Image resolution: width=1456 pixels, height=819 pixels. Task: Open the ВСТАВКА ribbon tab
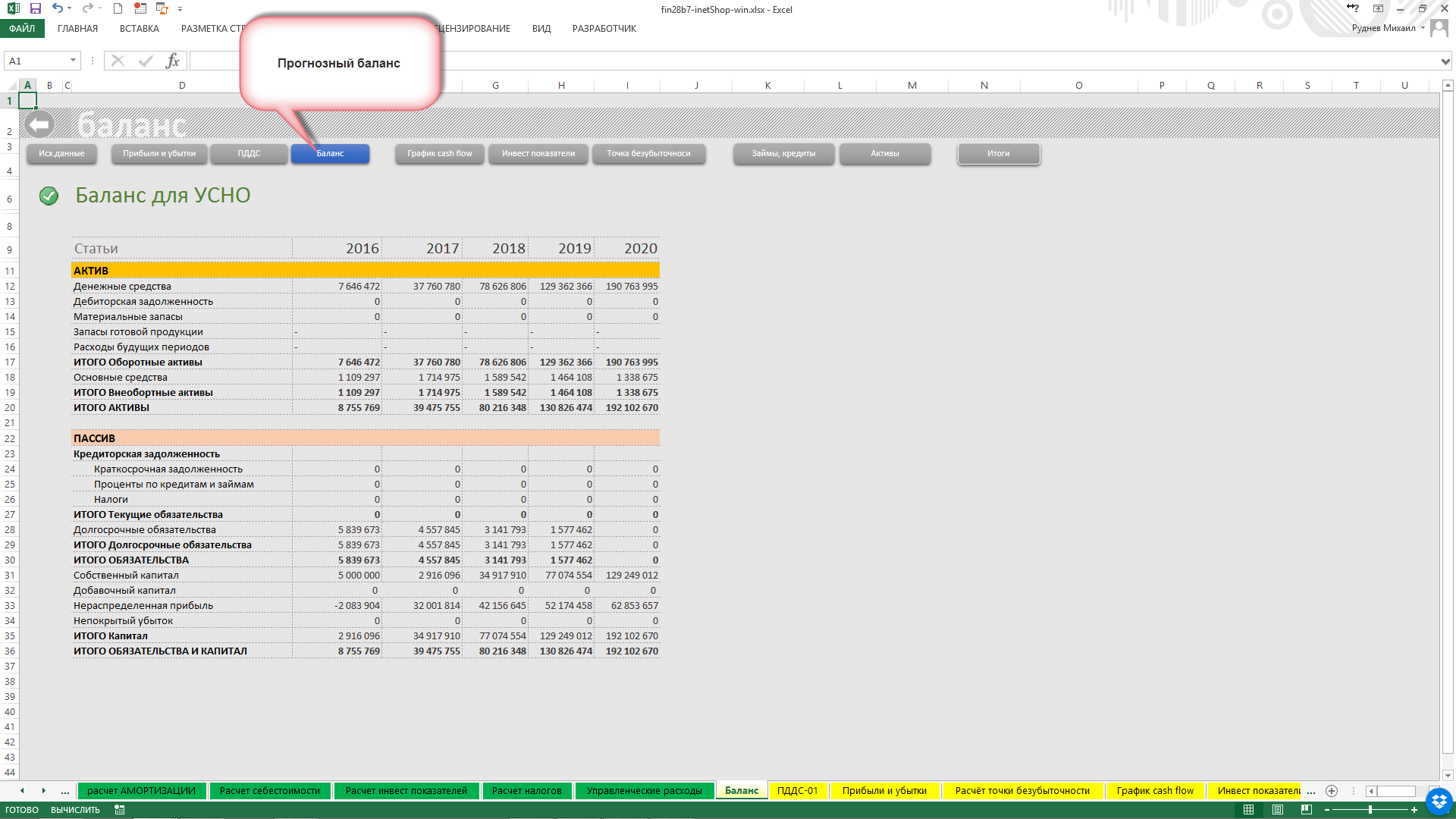pyautogui.click(x=140, y=28)
